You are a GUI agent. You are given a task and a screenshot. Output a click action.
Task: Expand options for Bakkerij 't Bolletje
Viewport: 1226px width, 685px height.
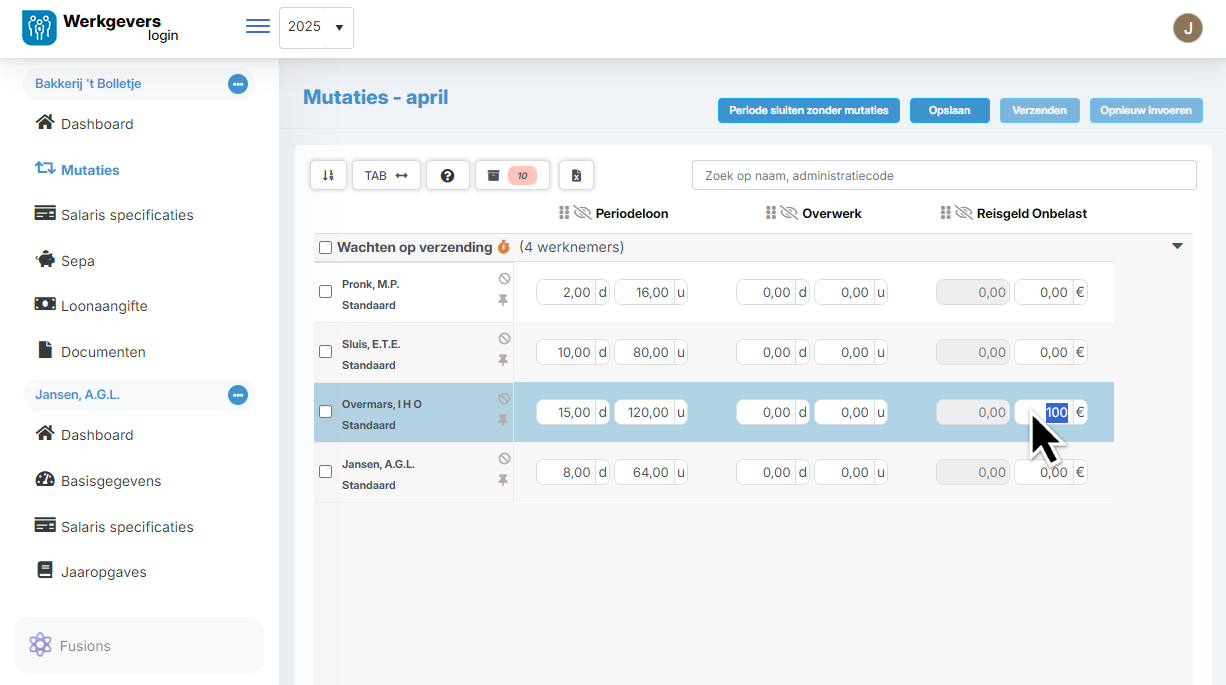pyautogui.click(x=238, y=84)
